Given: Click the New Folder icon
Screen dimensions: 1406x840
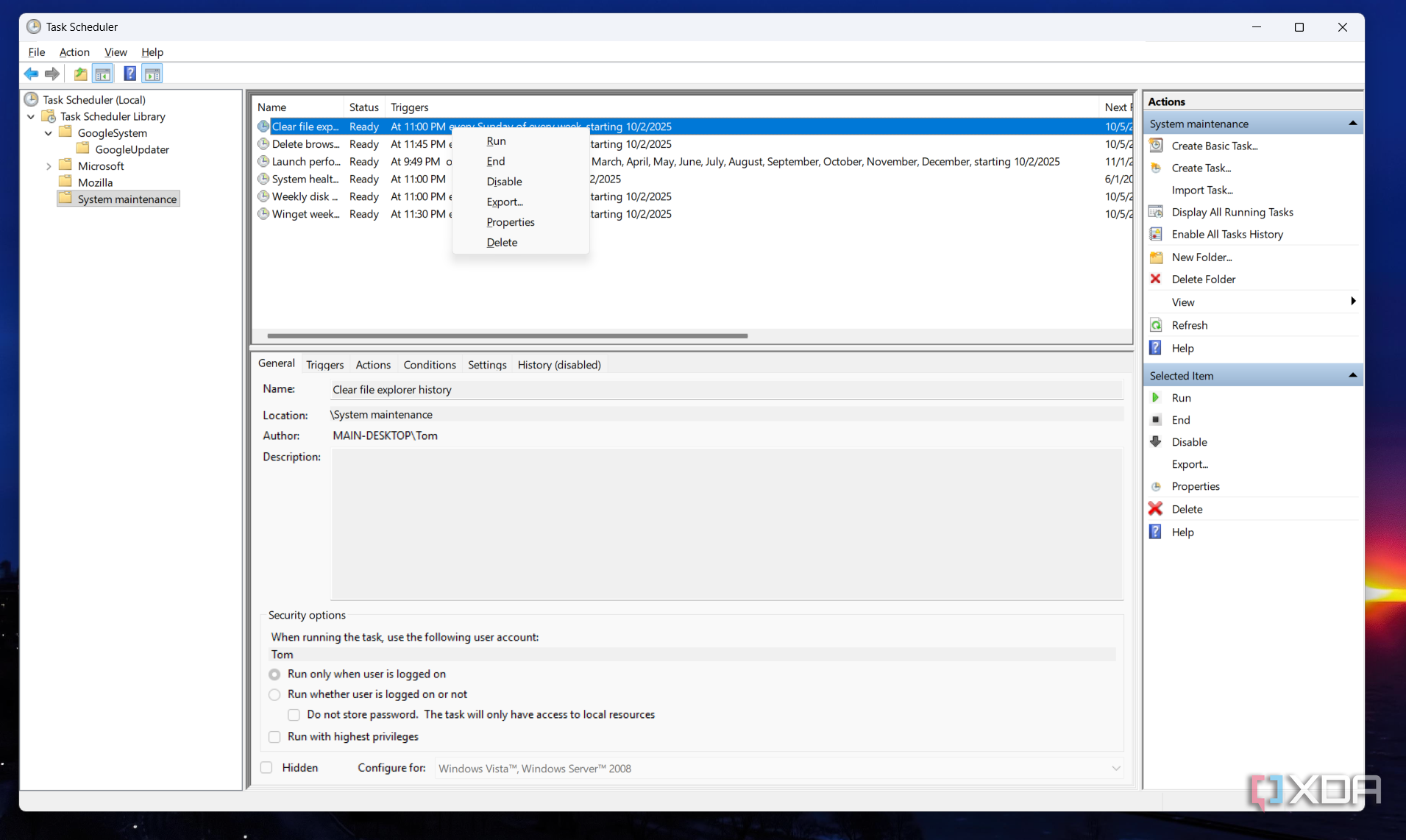Looking at the screenshot, I should click(1156, 257).
